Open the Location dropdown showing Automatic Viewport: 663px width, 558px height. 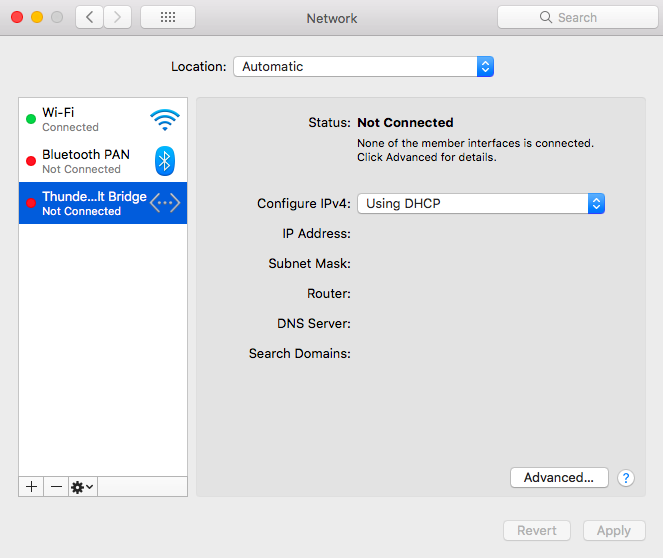tap(364, 67)
